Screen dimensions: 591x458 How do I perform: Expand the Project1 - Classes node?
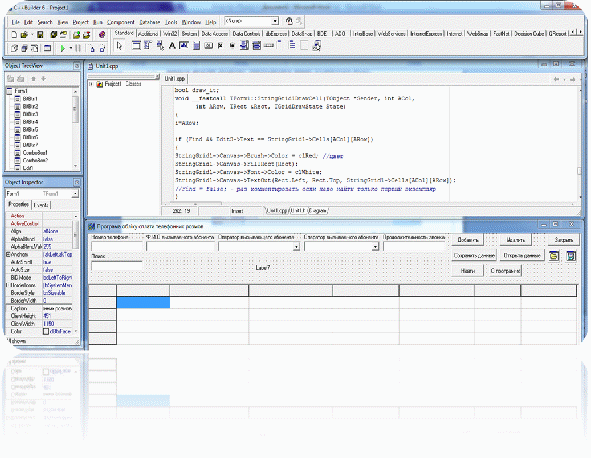pyautogui.click(x=91, y=84)
